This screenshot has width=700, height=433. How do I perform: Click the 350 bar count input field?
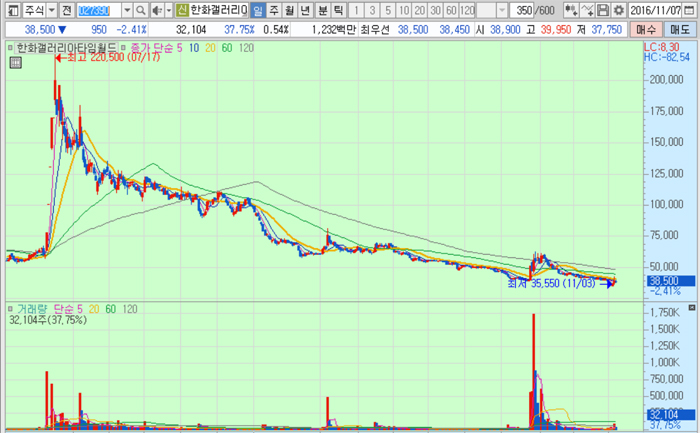520,10
